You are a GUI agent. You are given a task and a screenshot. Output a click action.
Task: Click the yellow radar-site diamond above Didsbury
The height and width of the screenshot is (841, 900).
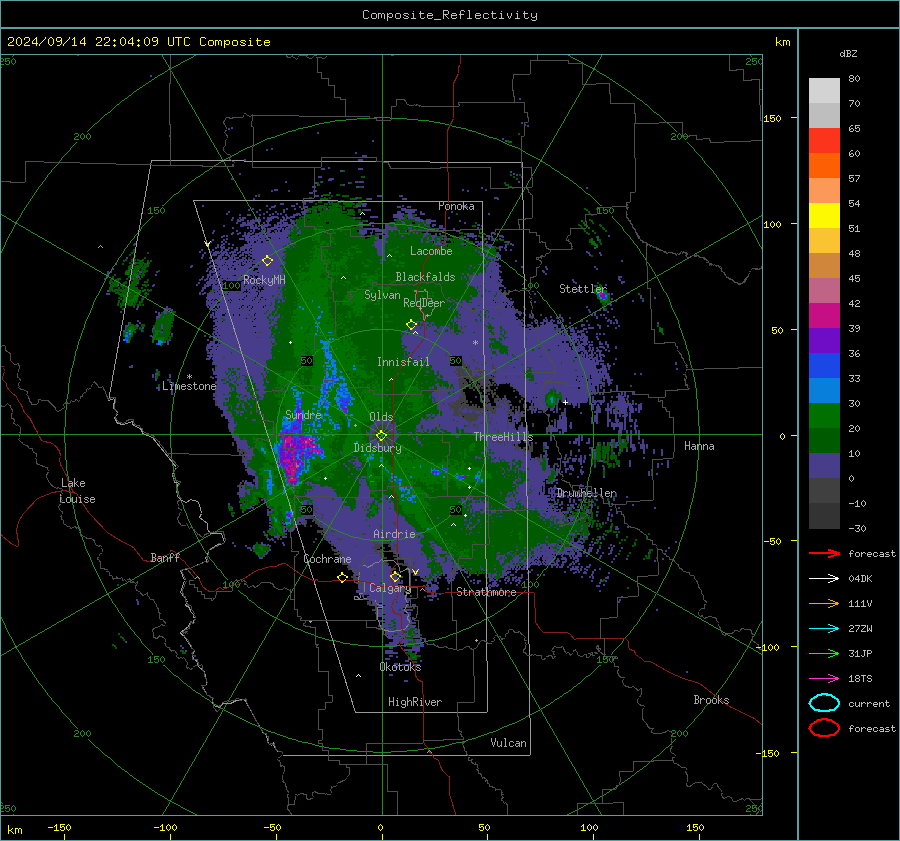coord(381,435)
